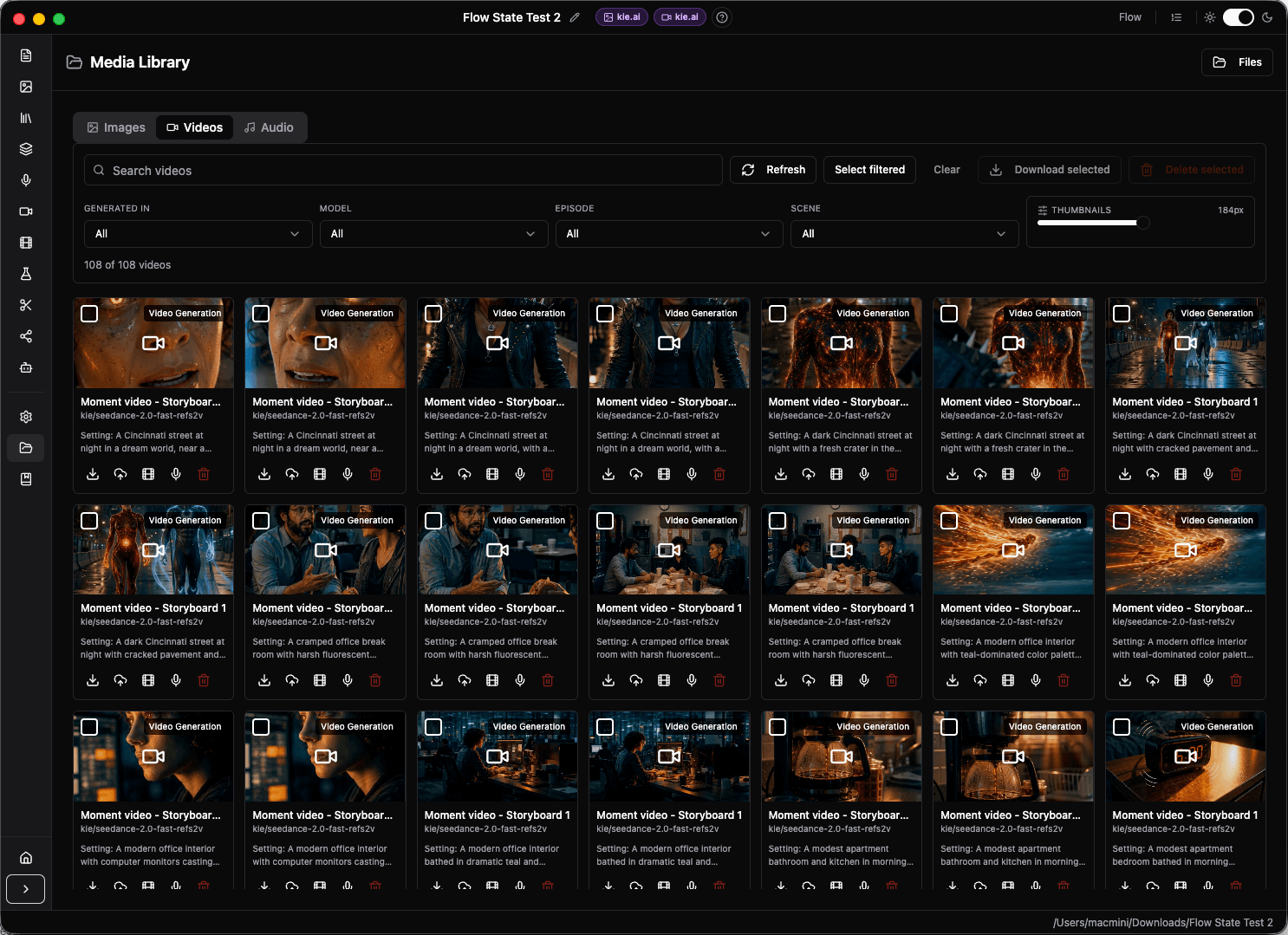Open the Episode filter dropdown
This screenshot has width=1288, height=935.
click(669, 234)
